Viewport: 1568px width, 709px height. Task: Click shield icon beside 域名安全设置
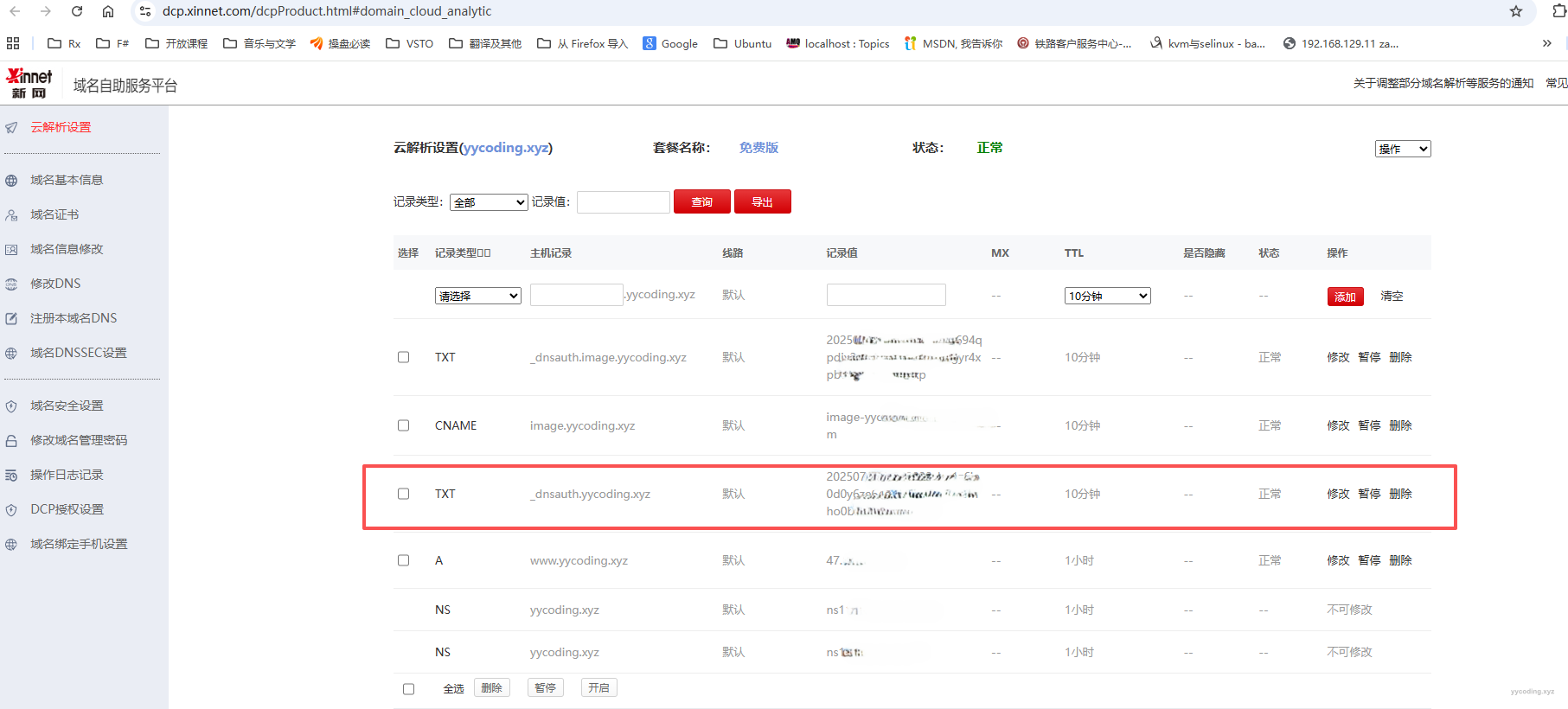tap(11, 406)
